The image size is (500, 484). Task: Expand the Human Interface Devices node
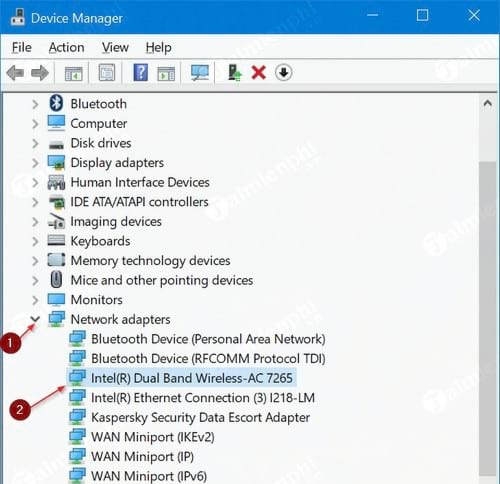35,183
